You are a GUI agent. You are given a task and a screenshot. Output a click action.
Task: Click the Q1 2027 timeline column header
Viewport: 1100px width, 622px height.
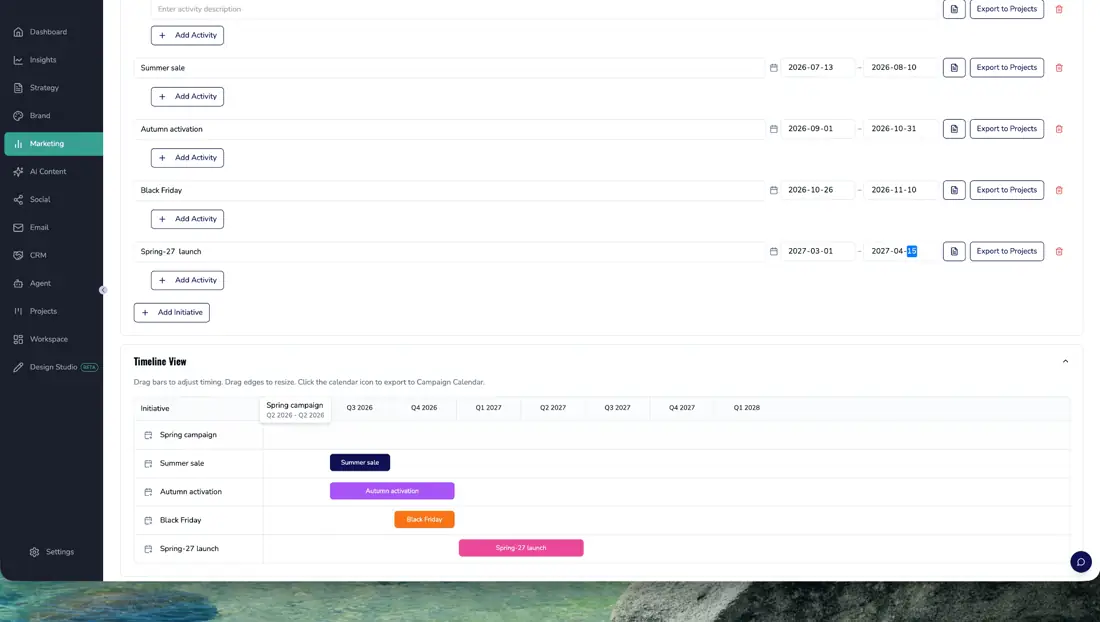coord(488,407)
